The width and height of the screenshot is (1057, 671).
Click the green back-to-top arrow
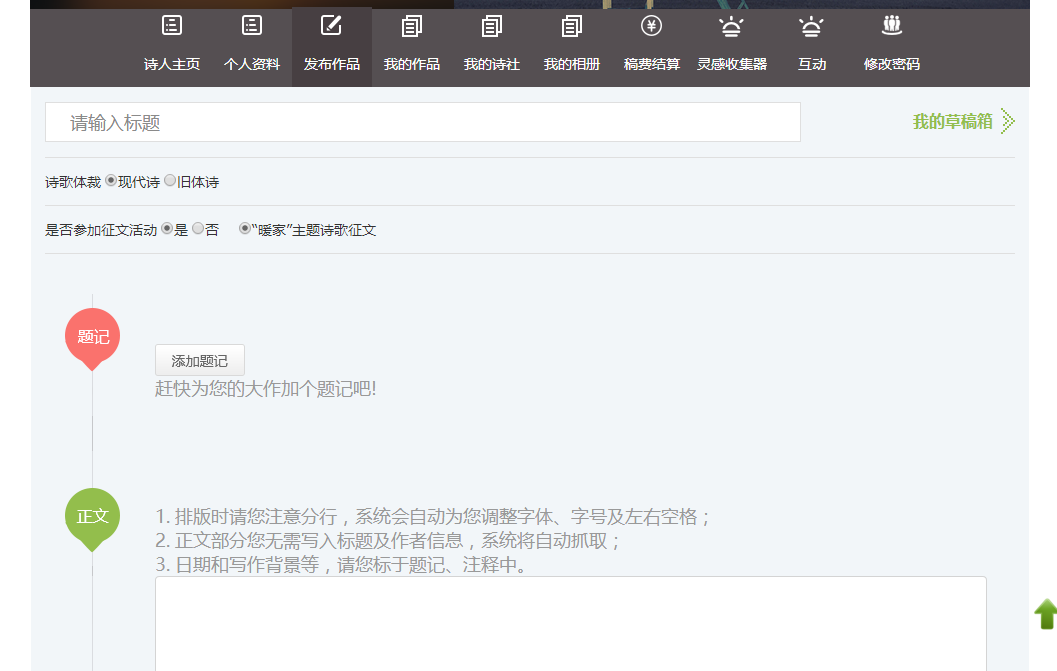point(1045,614)
